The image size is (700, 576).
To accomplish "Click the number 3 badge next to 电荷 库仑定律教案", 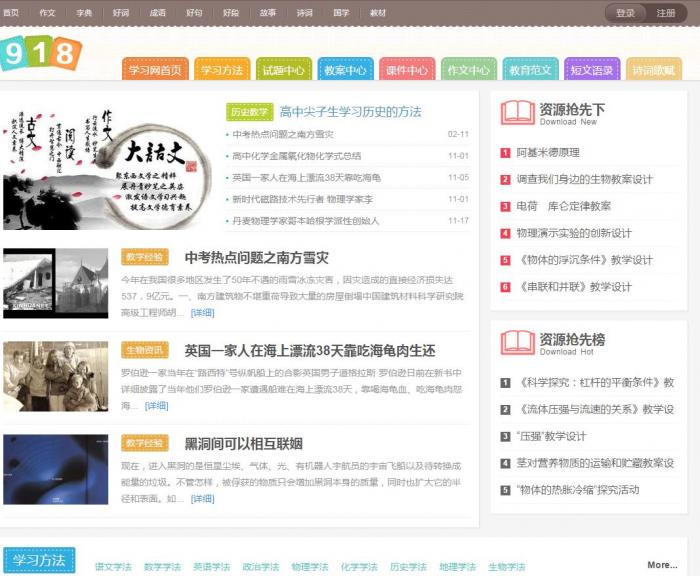I will point(505,206).
